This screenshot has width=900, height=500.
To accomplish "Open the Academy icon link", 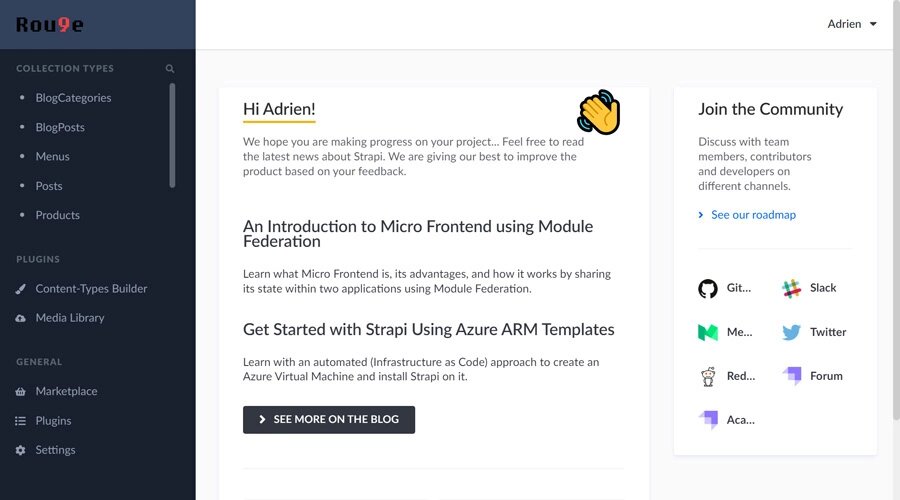I will click(x=708, y=420).
